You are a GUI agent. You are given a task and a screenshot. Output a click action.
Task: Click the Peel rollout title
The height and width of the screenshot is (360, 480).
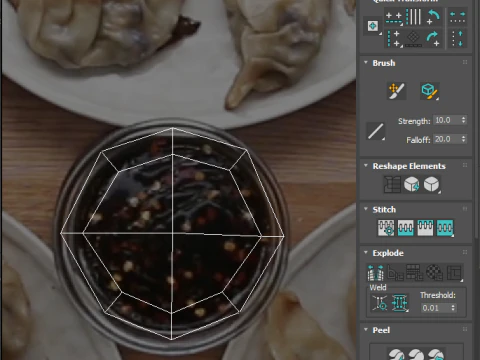click(381, 330)
